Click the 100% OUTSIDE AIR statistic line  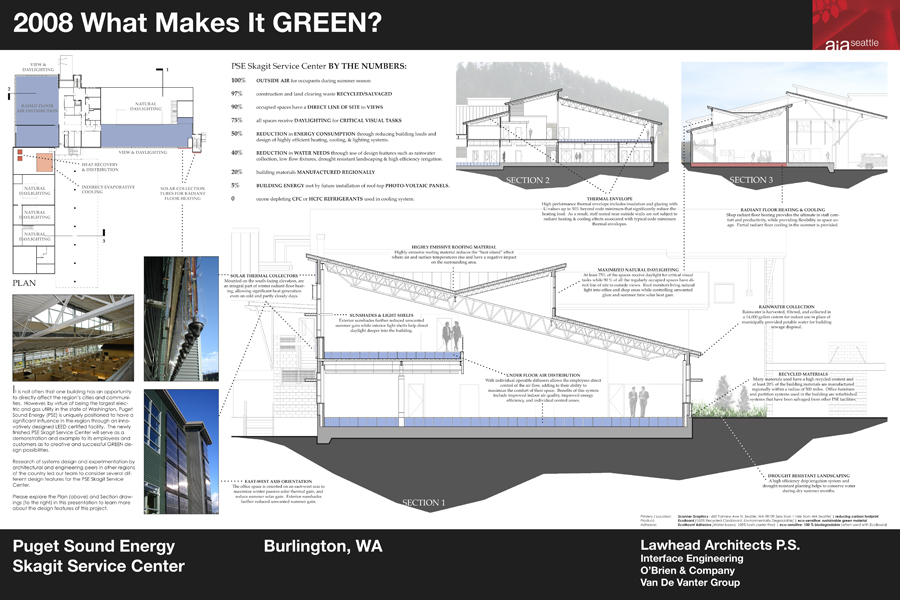point(301,81)
